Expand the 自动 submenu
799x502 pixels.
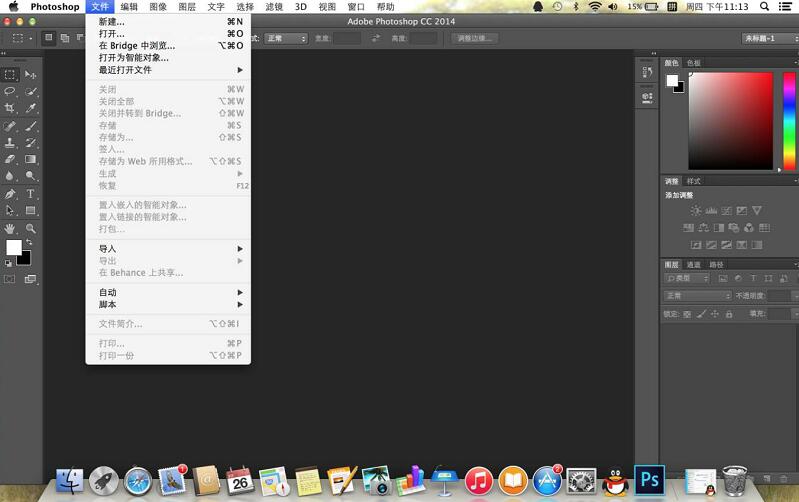[x=170, y=293]
